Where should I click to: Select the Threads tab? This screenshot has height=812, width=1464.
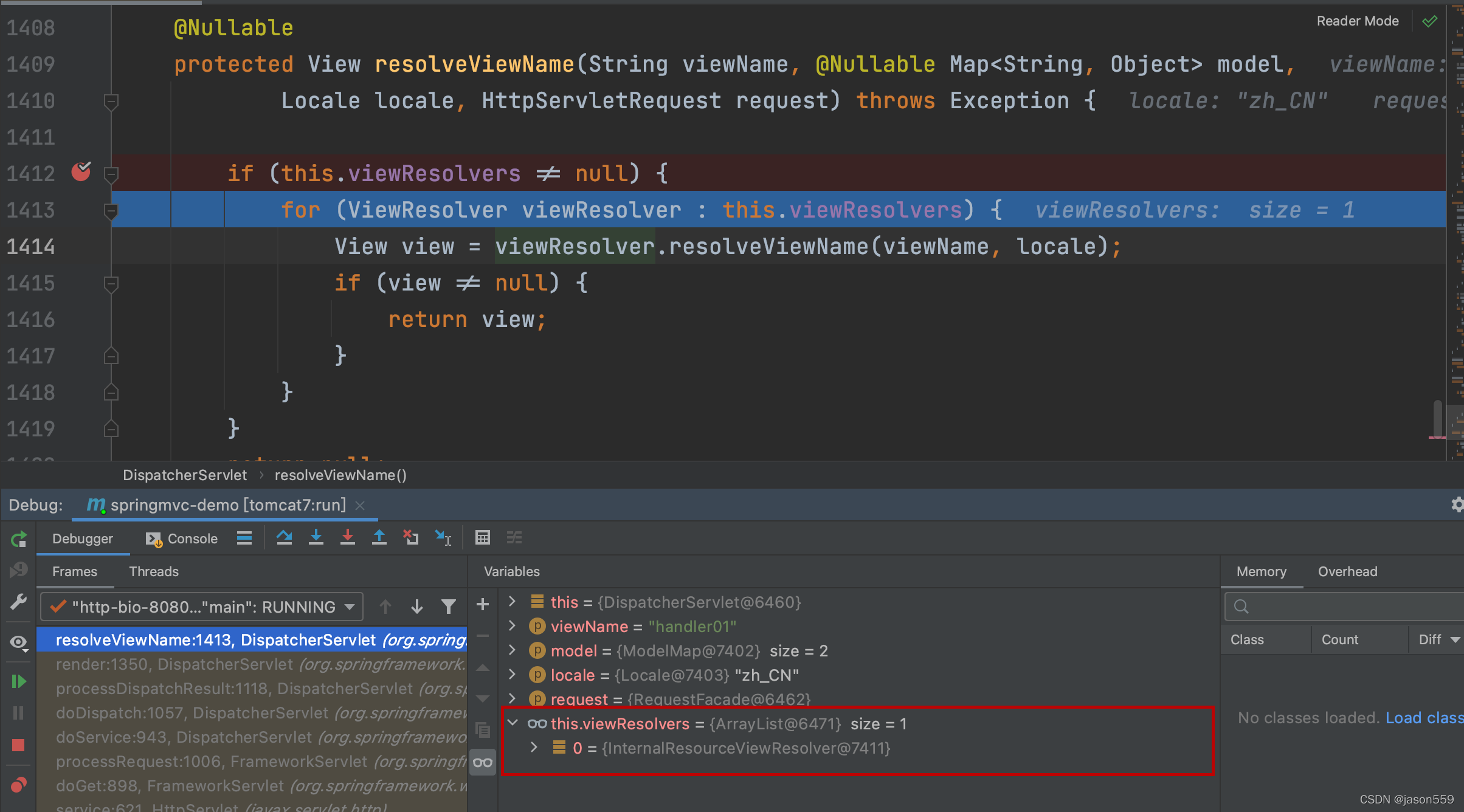pyautogui.click(x=154, y=571)
